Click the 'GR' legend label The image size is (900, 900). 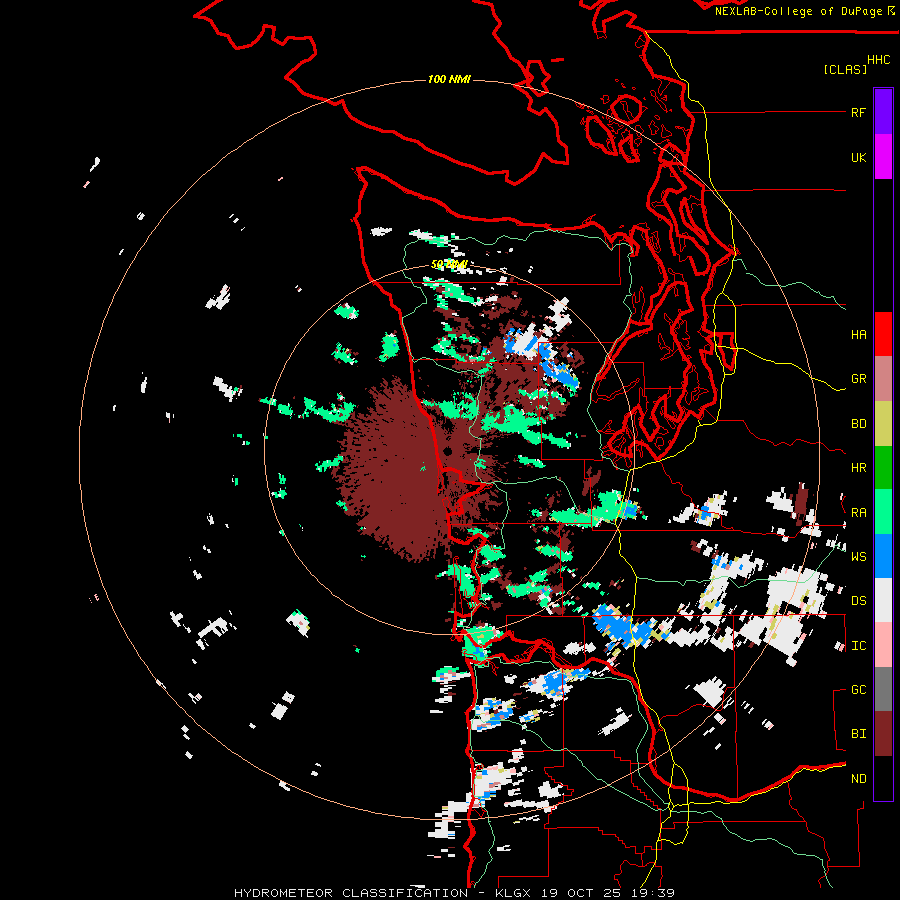click(x=858, y=379)
